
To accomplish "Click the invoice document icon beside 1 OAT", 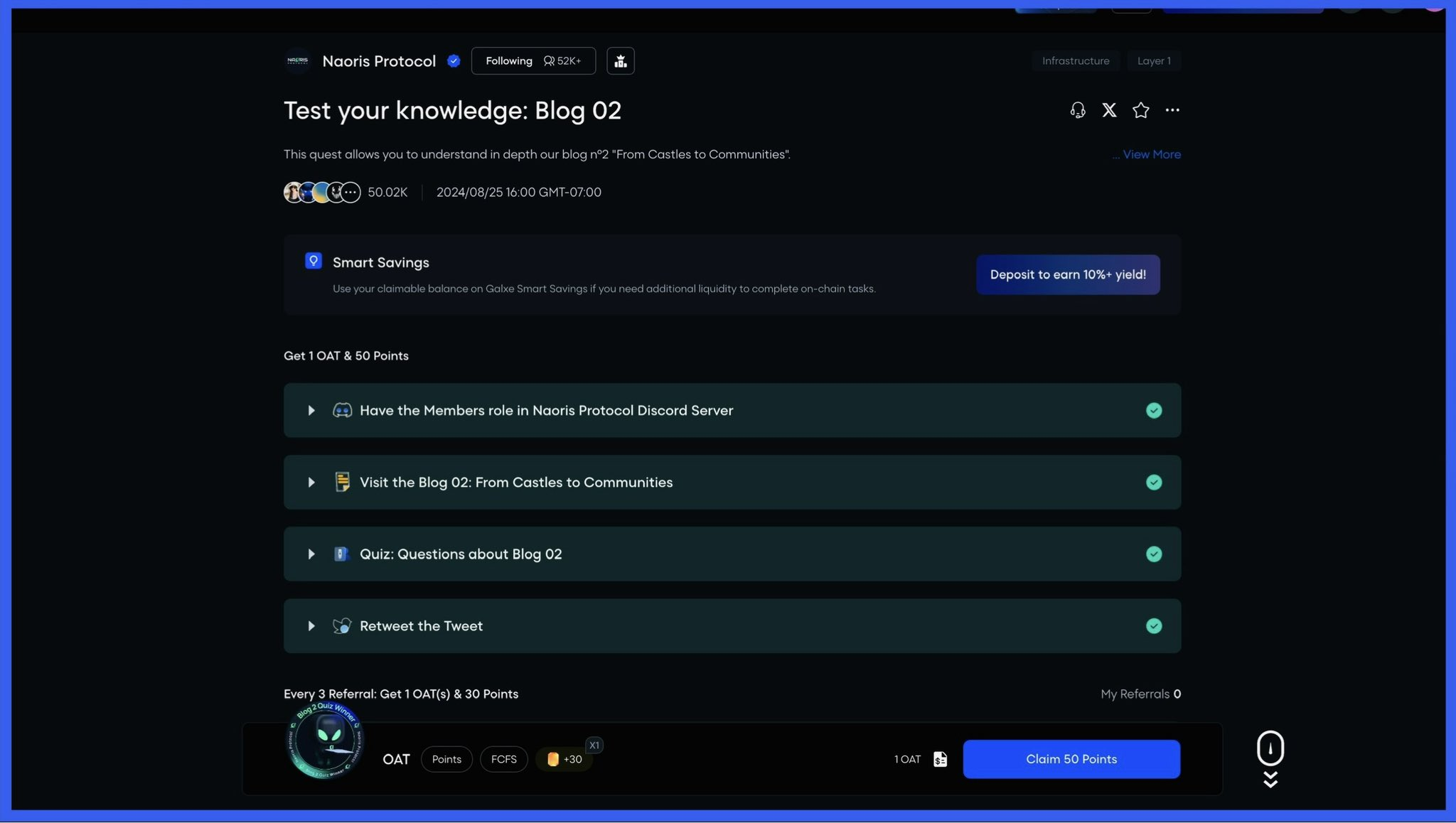I will click(940, 759).
